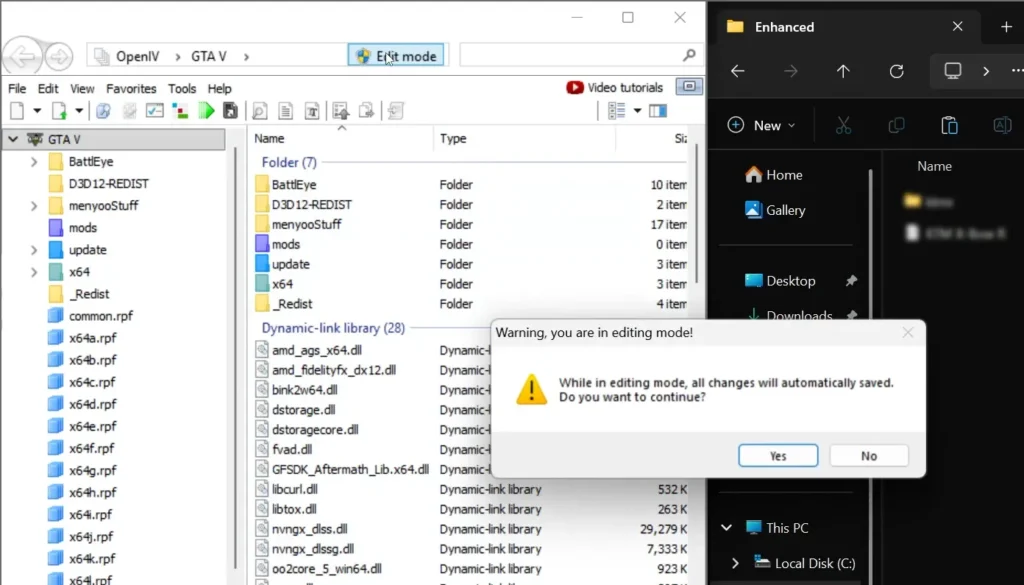The width and height of the screenshot is (1024, 585).
Task: Click the blue details panel toggle near Video tutorials
Action: (x=688, y=87)
